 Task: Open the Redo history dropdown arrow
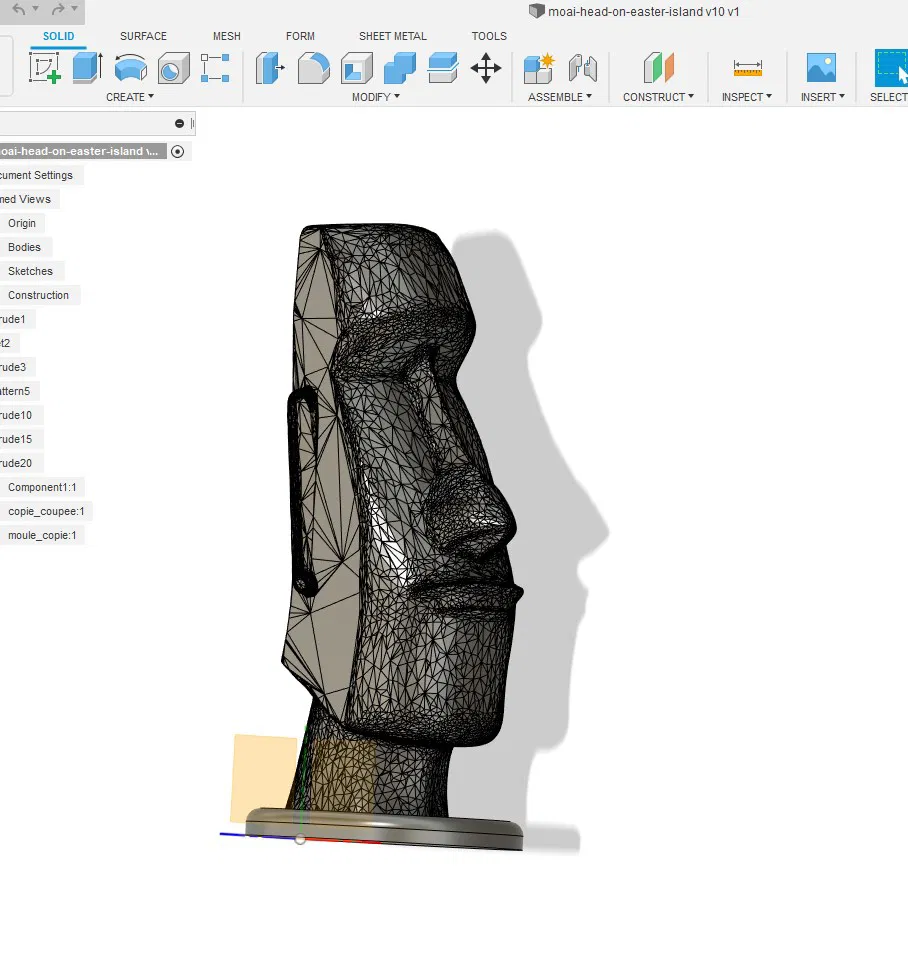(x=74, y=9)
